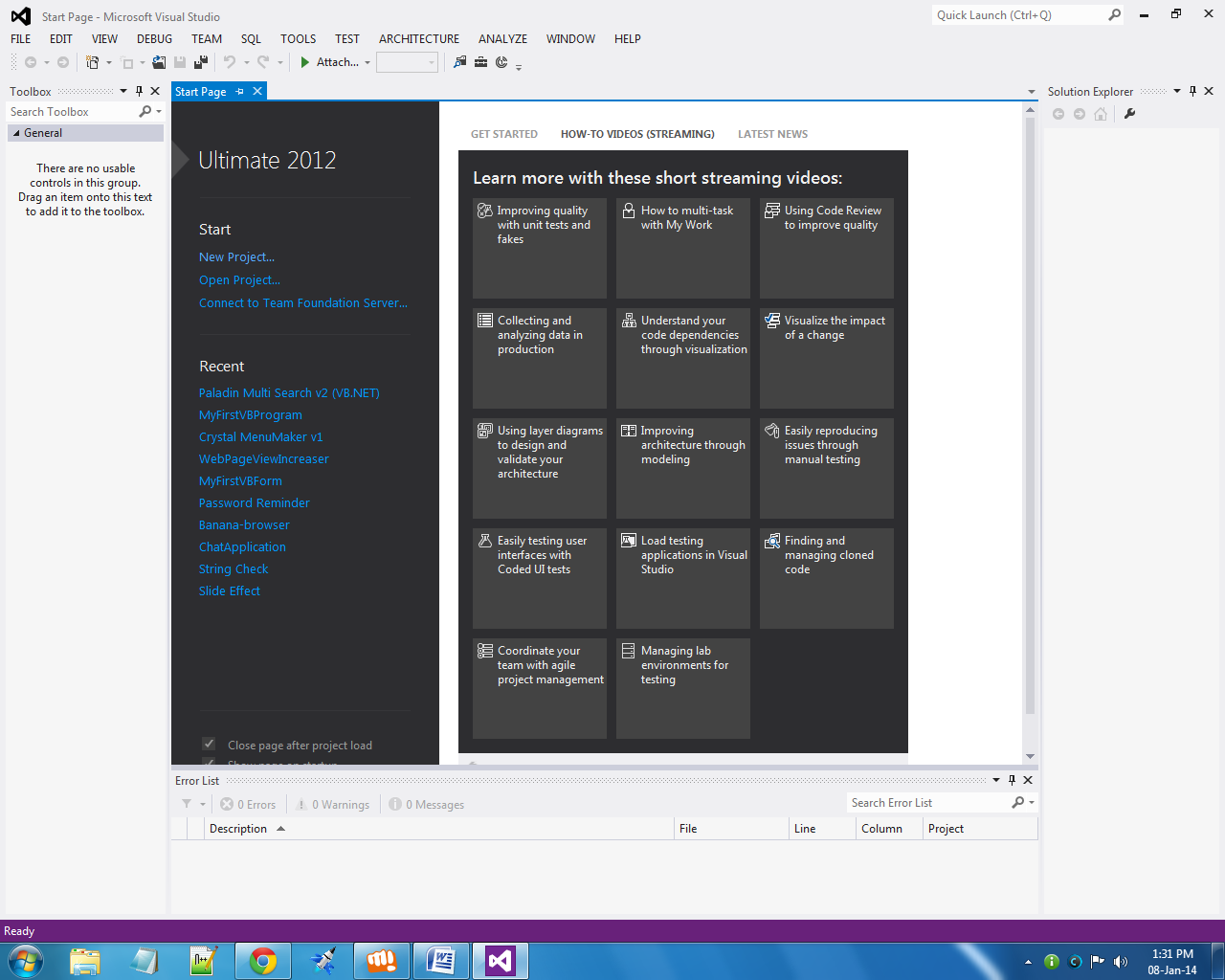This screenshot has width=1225, height=980.
Task: Click the New Project toolbar icon
Action: click(x=92, y=62)
